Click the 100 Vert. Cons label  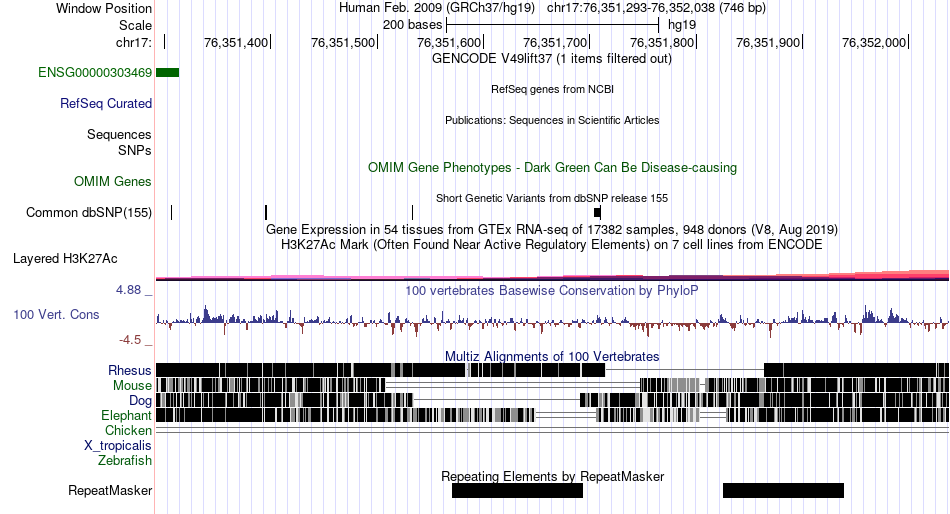pos(56,315)
